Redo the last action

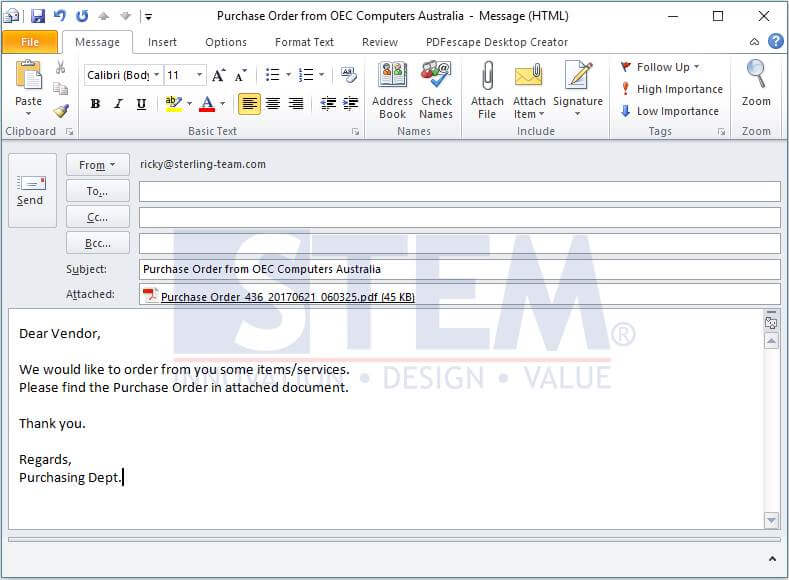(x=82, y=16)
